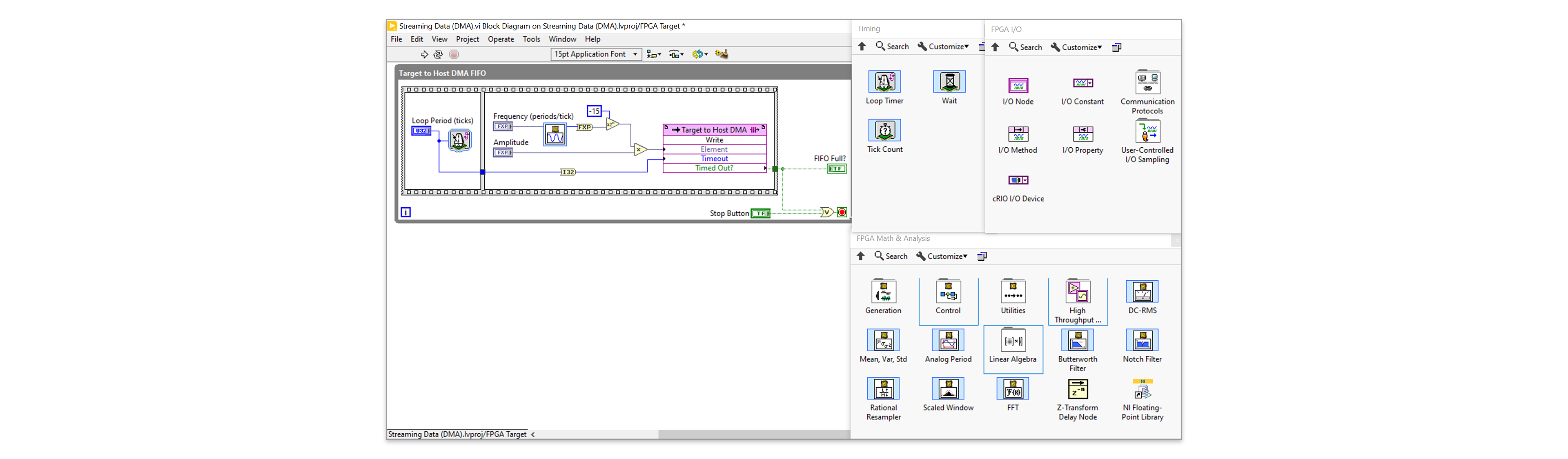Click Search in the FPGA I/O palette
The width and height of the screenshot is (1568, 459).
[x=1026, y=47]
